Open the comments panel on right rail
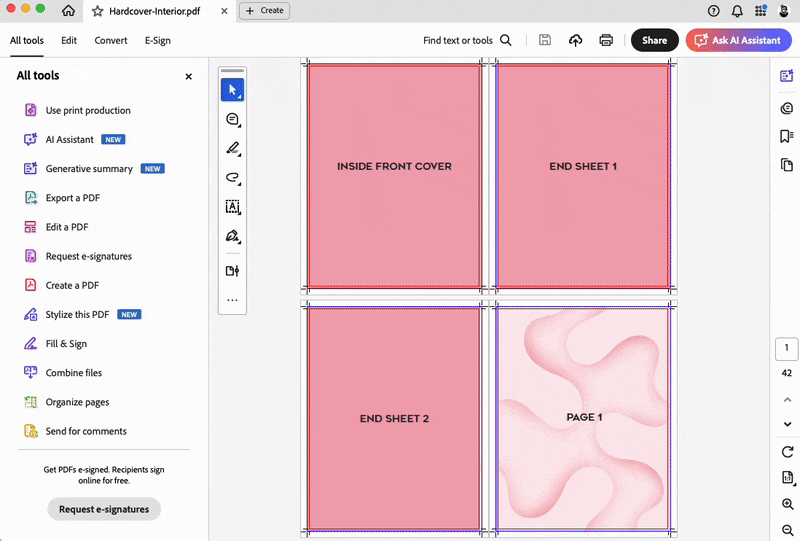The height and width of the screenshot is (541, 800). pyautogui.click(x=787, y=108)
